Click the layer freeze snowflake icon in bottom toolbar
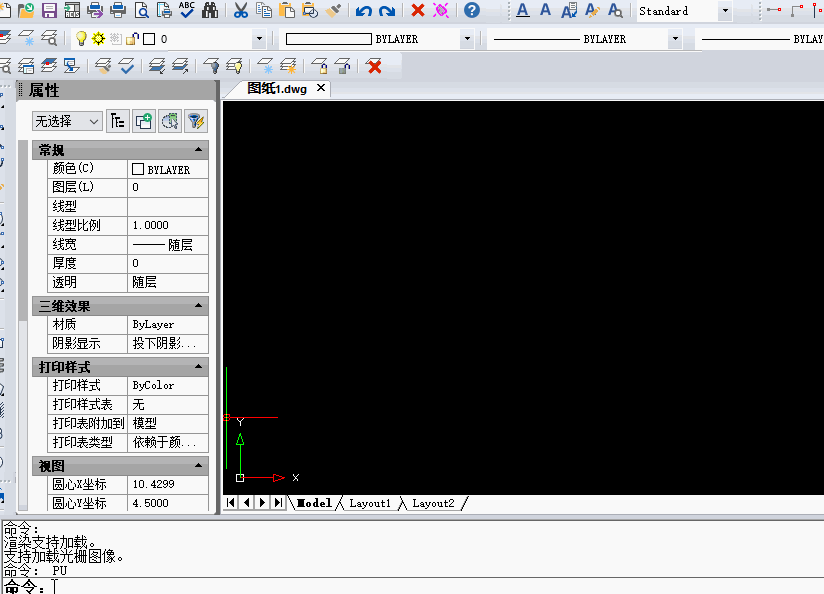824x594 pixels. click(x=265, y=66)
